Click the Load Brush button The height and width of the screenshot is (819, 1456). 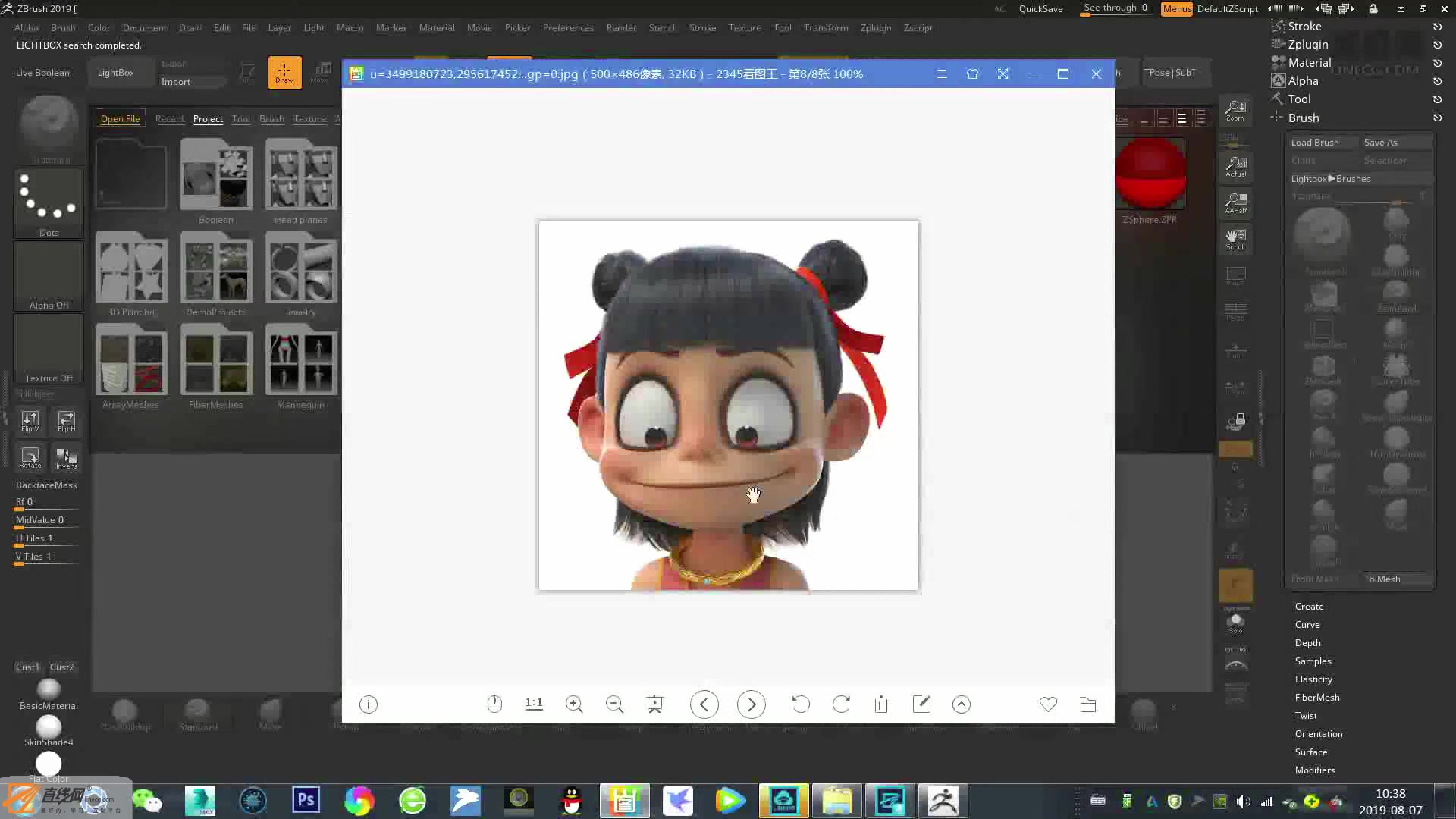[1316, 142]
